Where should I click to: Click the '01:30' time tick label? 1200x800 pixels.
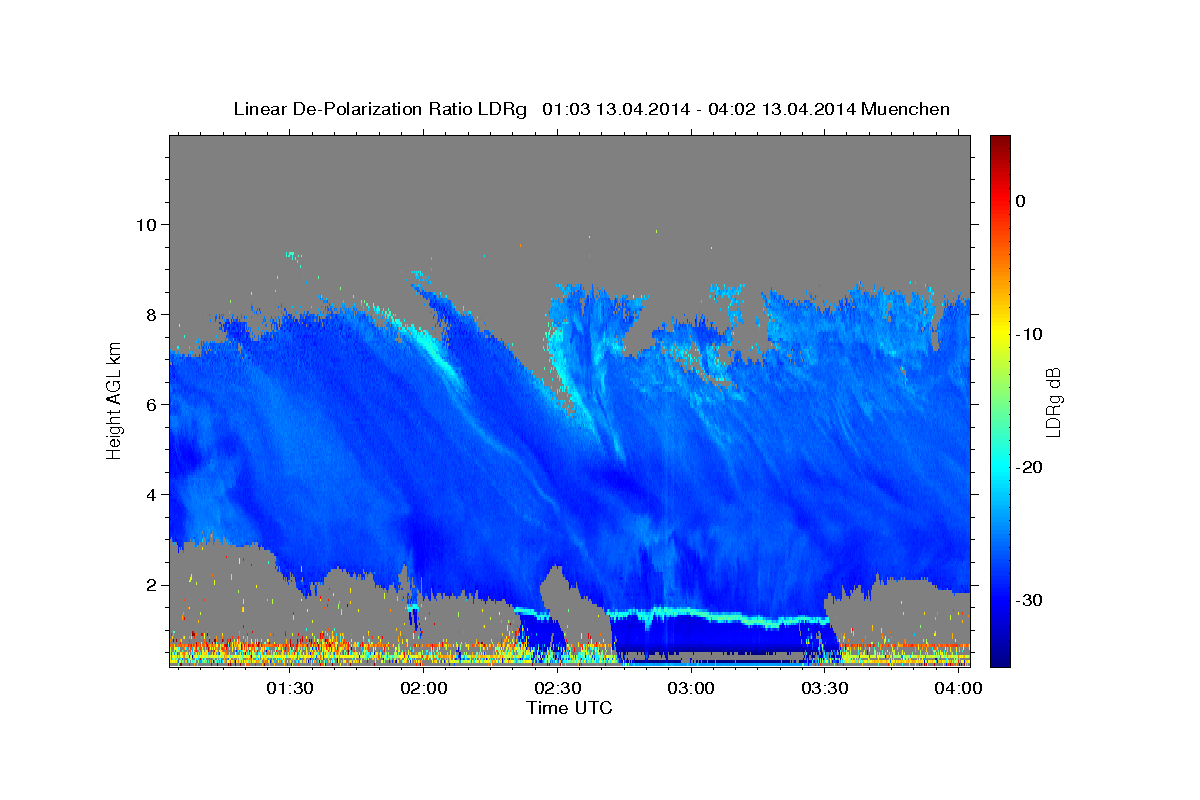click(x=290, y=688)
